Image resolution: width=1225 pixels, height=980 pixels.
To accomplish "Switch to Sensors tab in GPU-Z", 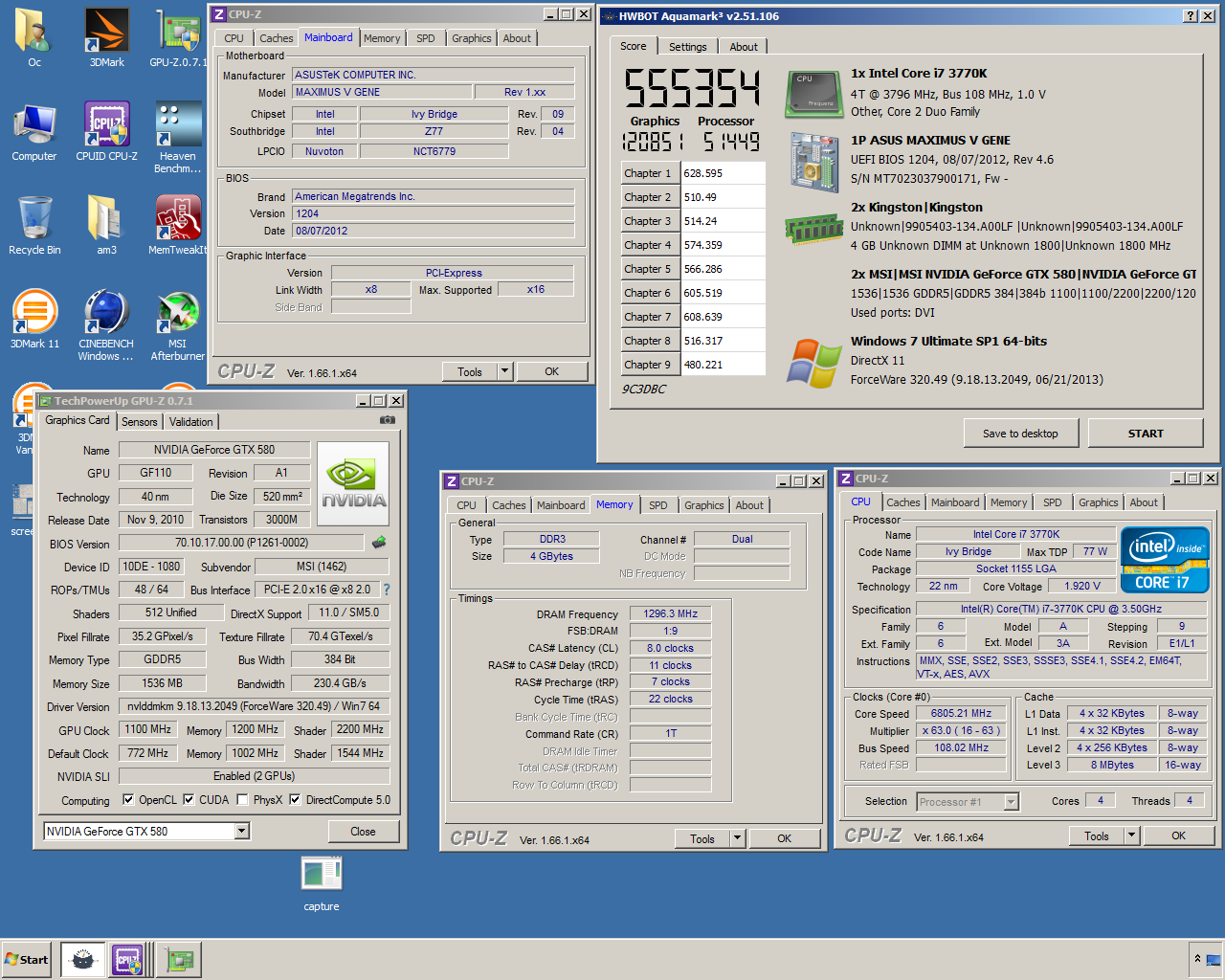I will click(x=139, y=422).
